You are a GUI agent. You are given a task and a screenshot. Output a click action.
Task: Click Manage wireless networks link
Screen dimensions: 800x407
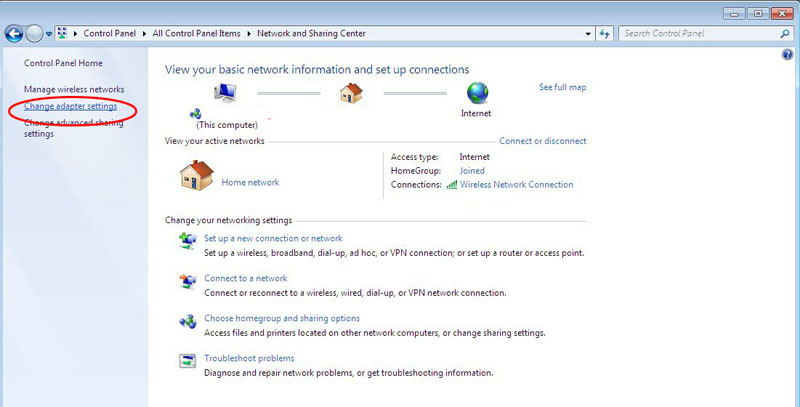[x=74, y=89]
